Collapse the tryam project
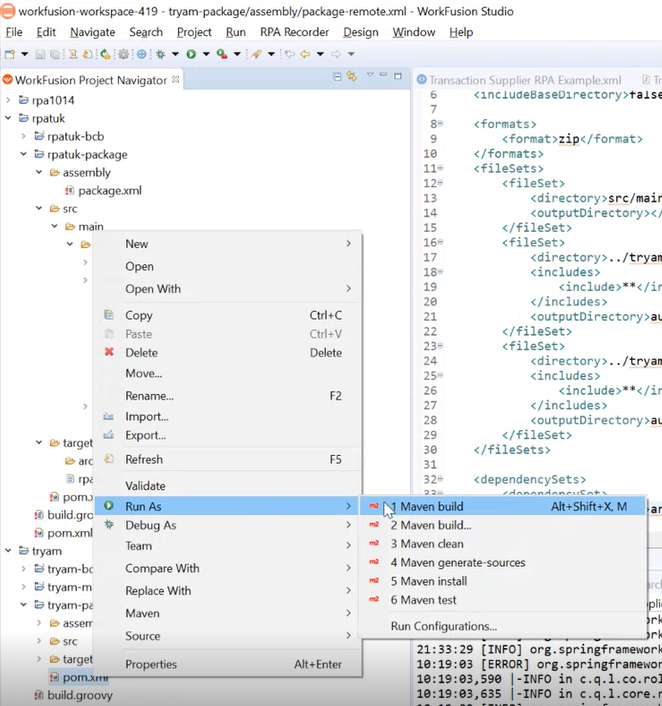Viewport: 662px width, 706px height. tap(8, 550)
